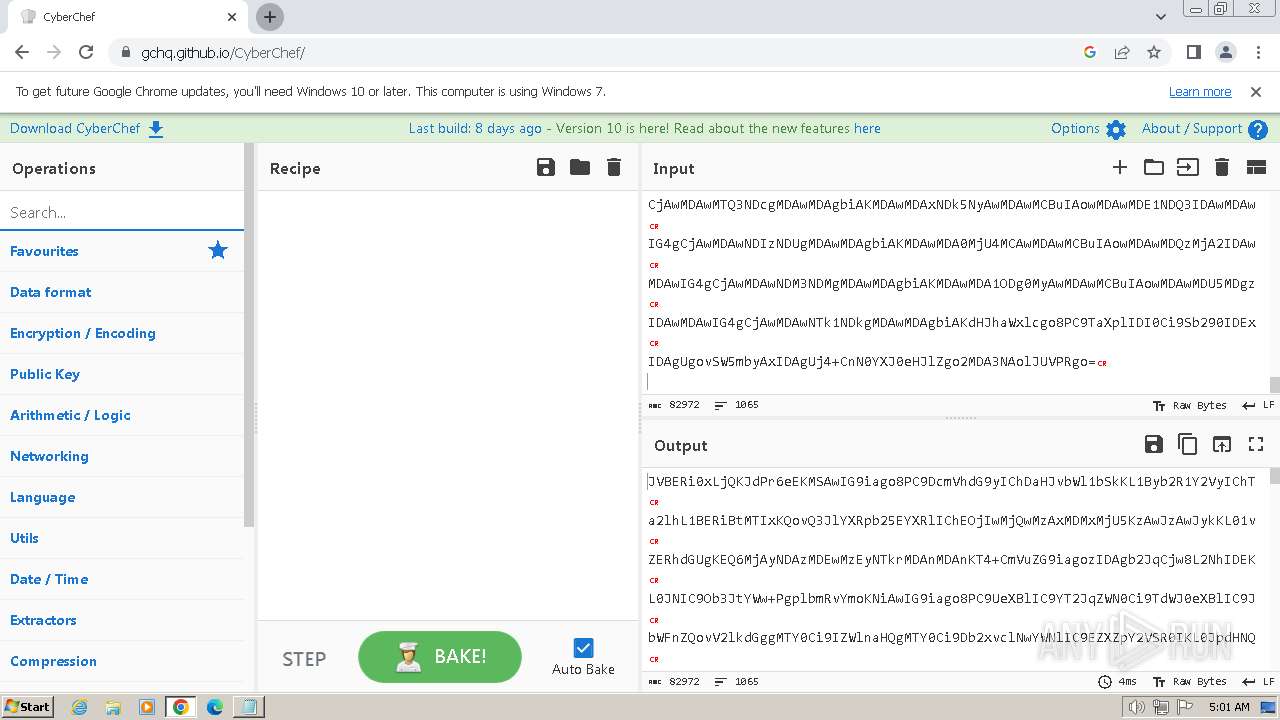
Task: Click the input pane vertical scrollbar
Action: click(x=1274, y=384)
